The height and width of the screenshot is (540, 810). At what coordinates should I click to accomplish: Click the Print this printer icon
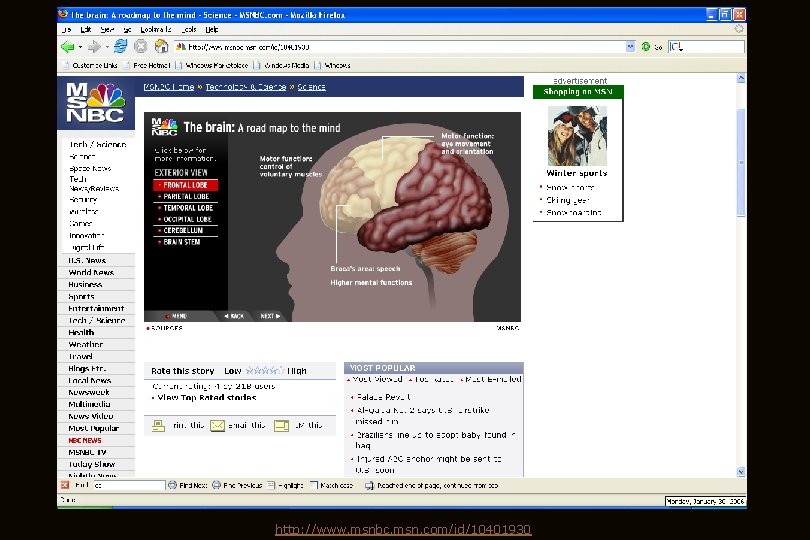tap(159, 425)
